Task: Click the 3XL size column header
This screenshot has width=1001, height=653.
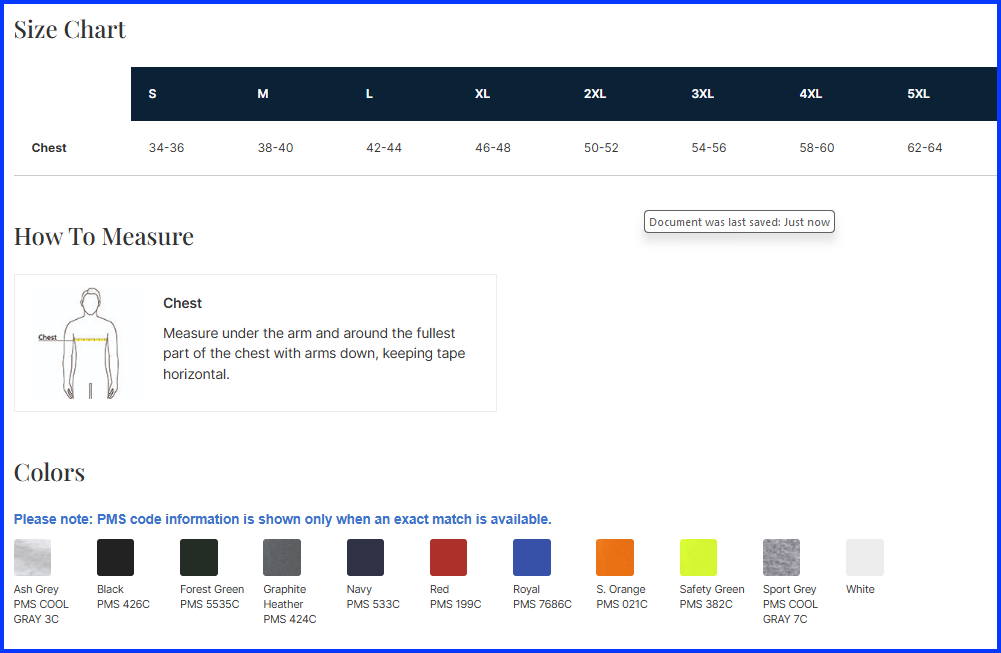Action: (x=702, y=94)
